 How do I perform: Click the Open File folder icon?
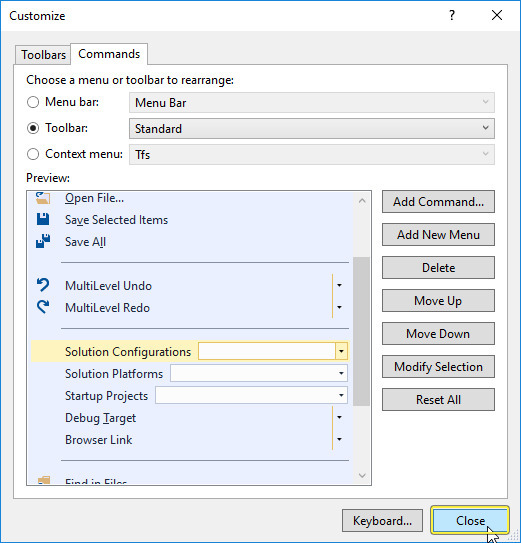[43, 198]
